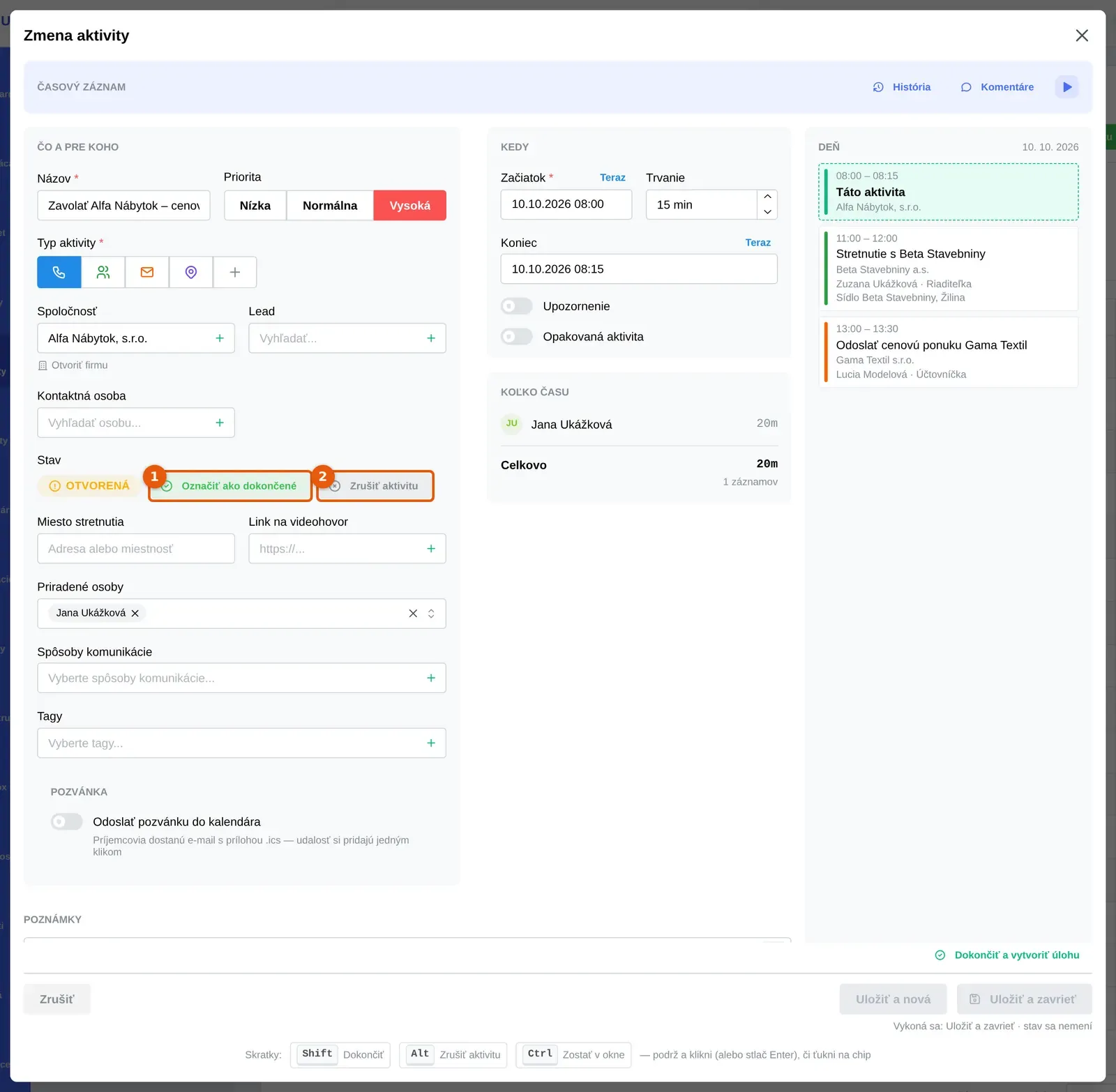Click the plus icon in Spoločnosť field
Image resolution: width=1116 pixels, height=1092 pixels.
[x=220, y=338]
